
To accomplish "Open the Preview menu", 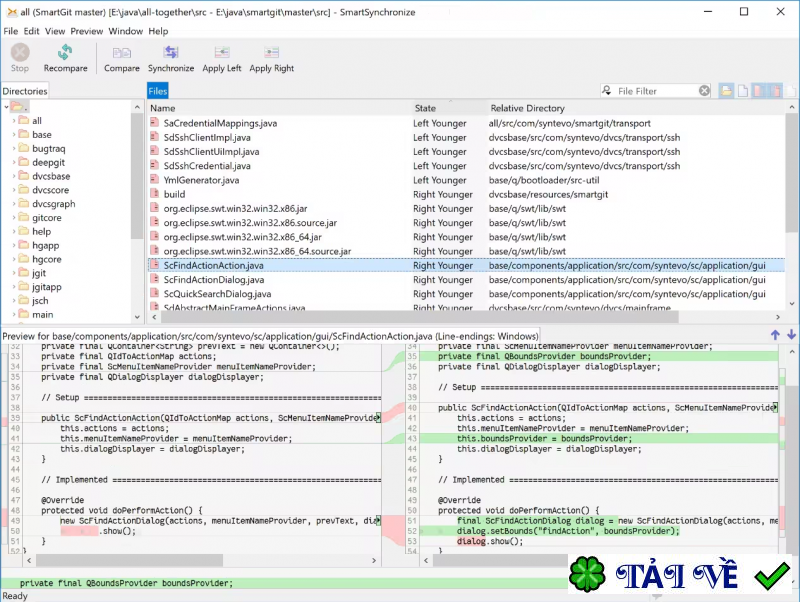I will pos(86,31).
